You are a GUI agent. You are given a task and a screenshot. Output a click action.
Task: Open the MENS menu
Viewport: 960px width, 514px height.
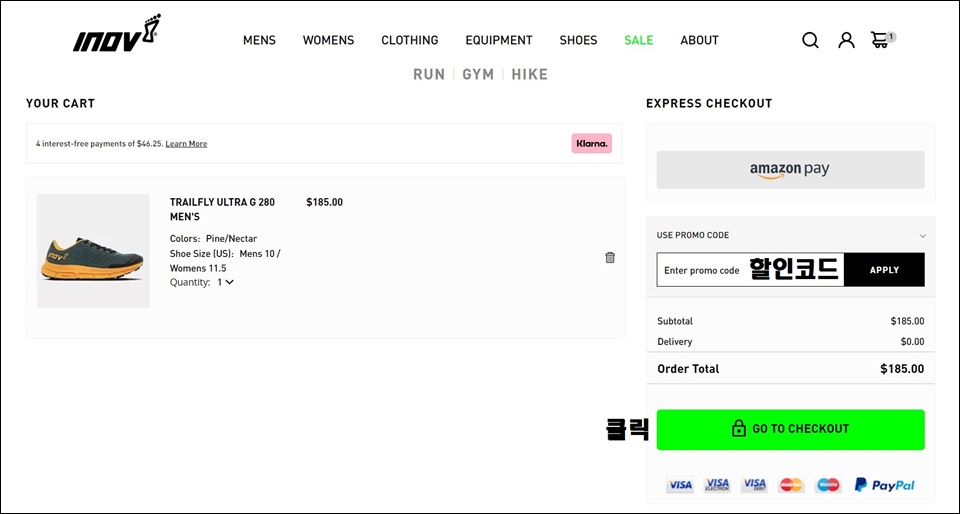point(260,40)
